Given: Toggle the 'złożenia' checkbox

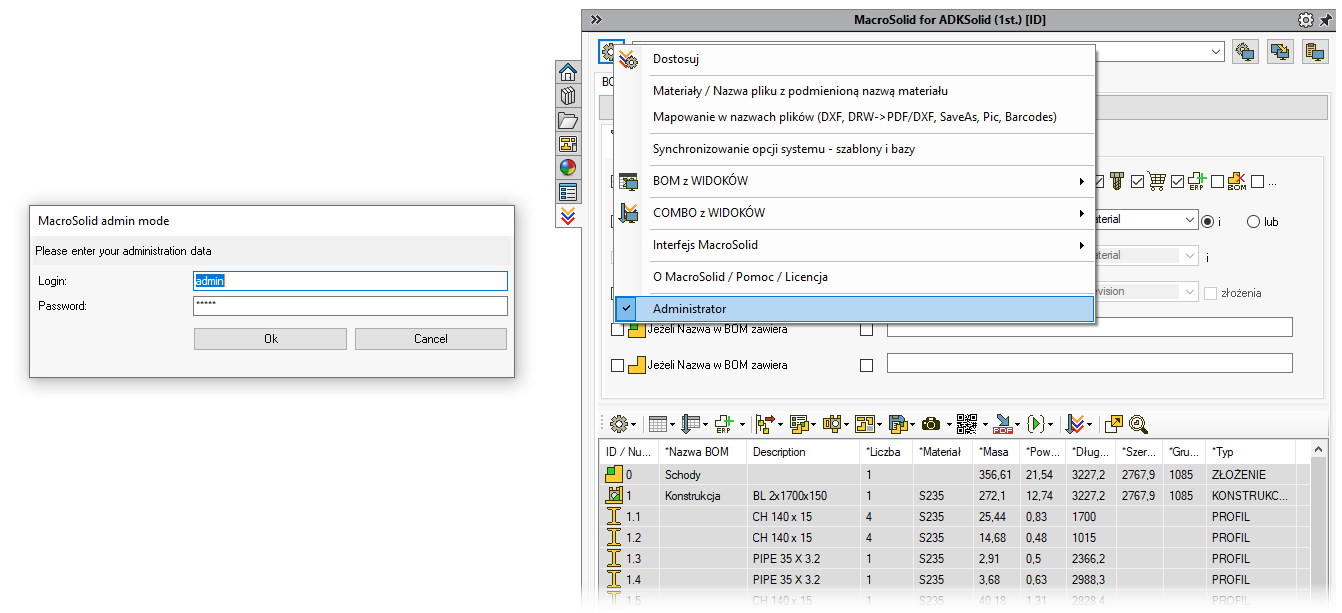Looking at the screenshot, I should (1210, 293).
